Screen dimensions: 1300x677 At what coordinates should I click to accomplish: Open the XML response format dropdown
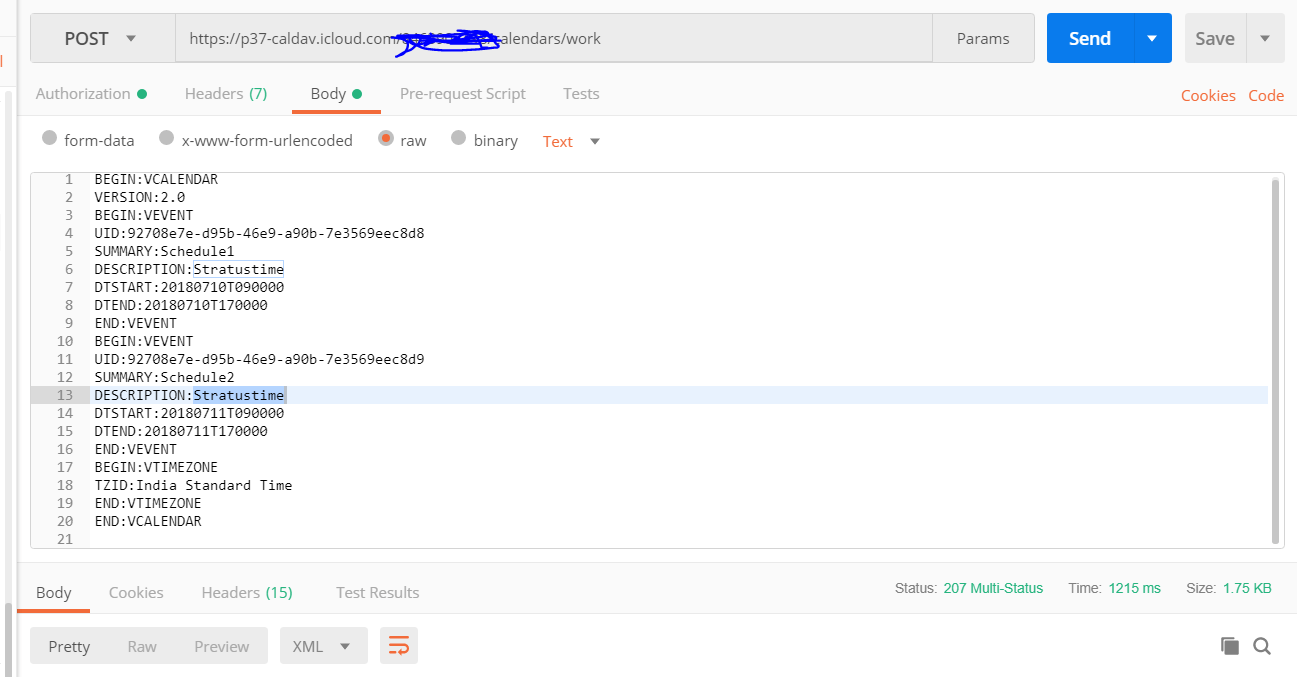[x=323, y=646]
